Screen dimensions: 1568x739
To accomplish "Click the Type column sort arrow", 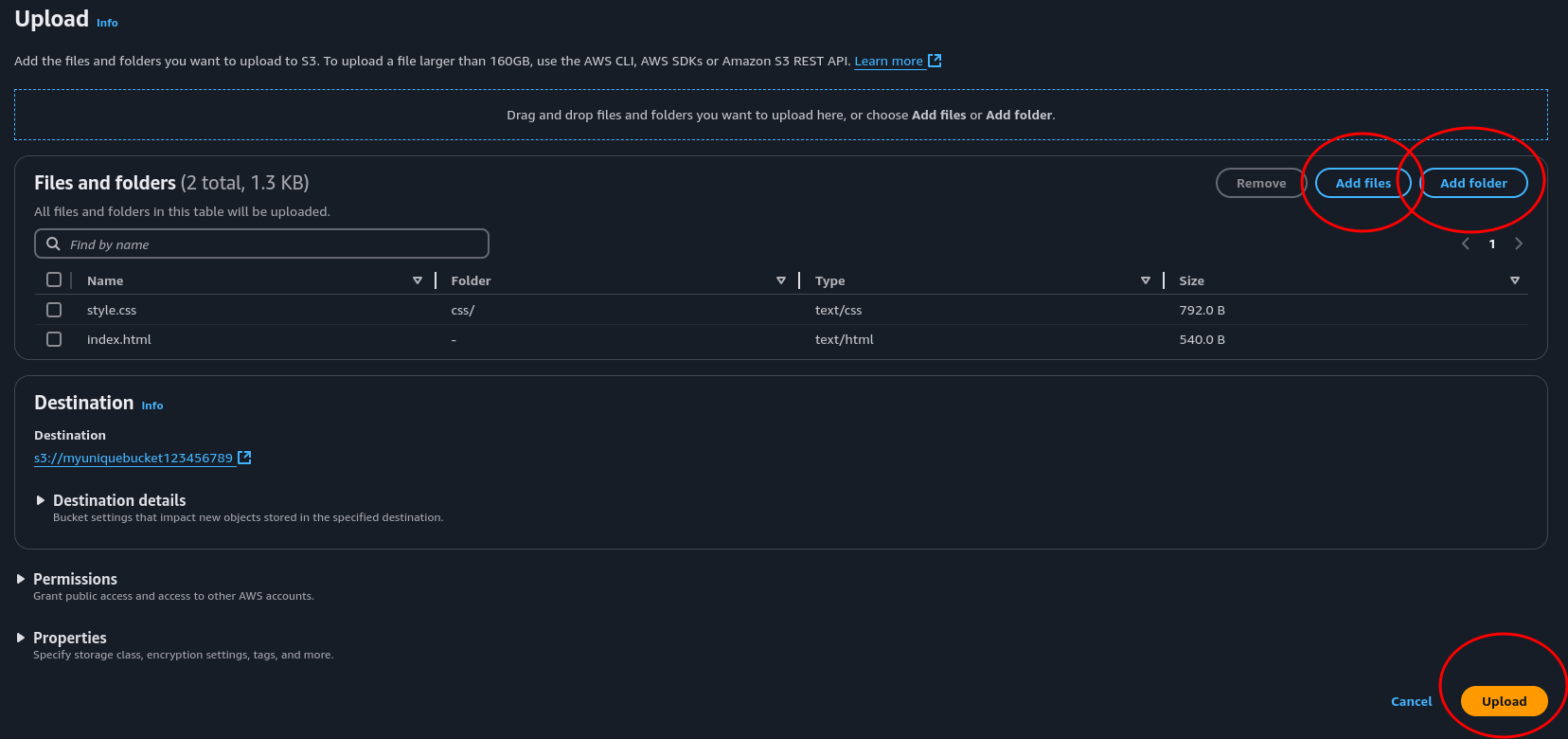I will [x=1146, y=280].
